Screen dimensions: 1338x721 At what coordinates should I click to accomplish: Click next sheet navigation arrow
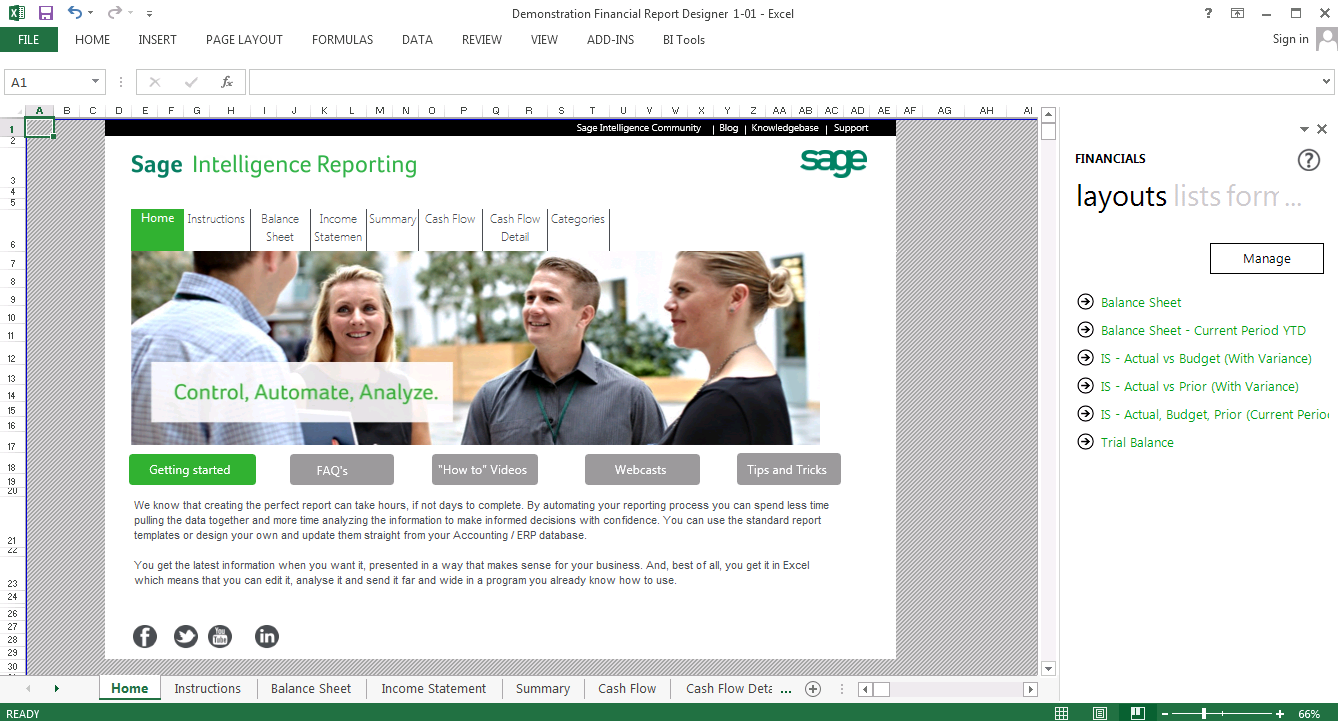pyautogui.click(x=56, y=688)
